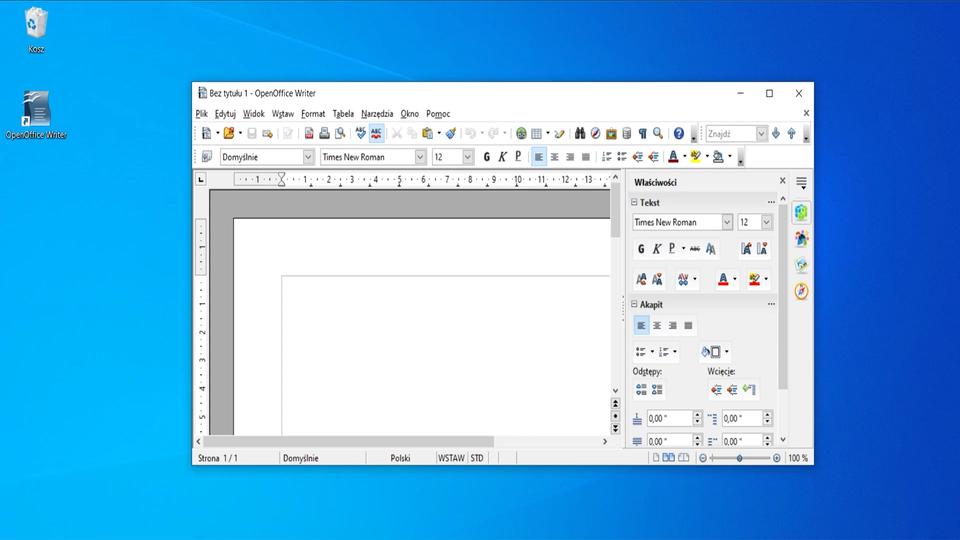Click the OpenOffice Help question mark icon
The width and height of the screenshot is (960, 540).
pyautogui.click(x=679, y=133)
